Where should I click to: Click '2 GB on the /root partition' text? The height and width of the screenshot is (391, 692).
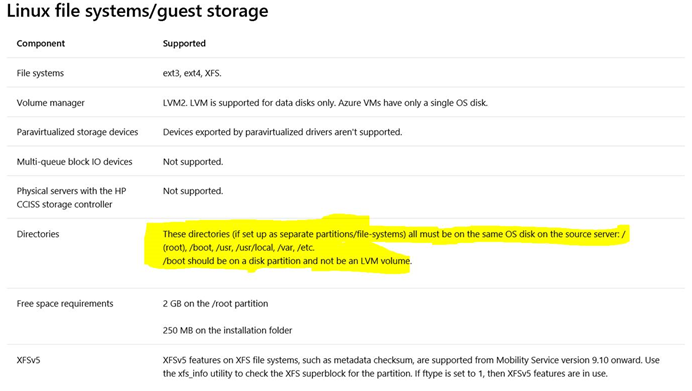[215, 304]
